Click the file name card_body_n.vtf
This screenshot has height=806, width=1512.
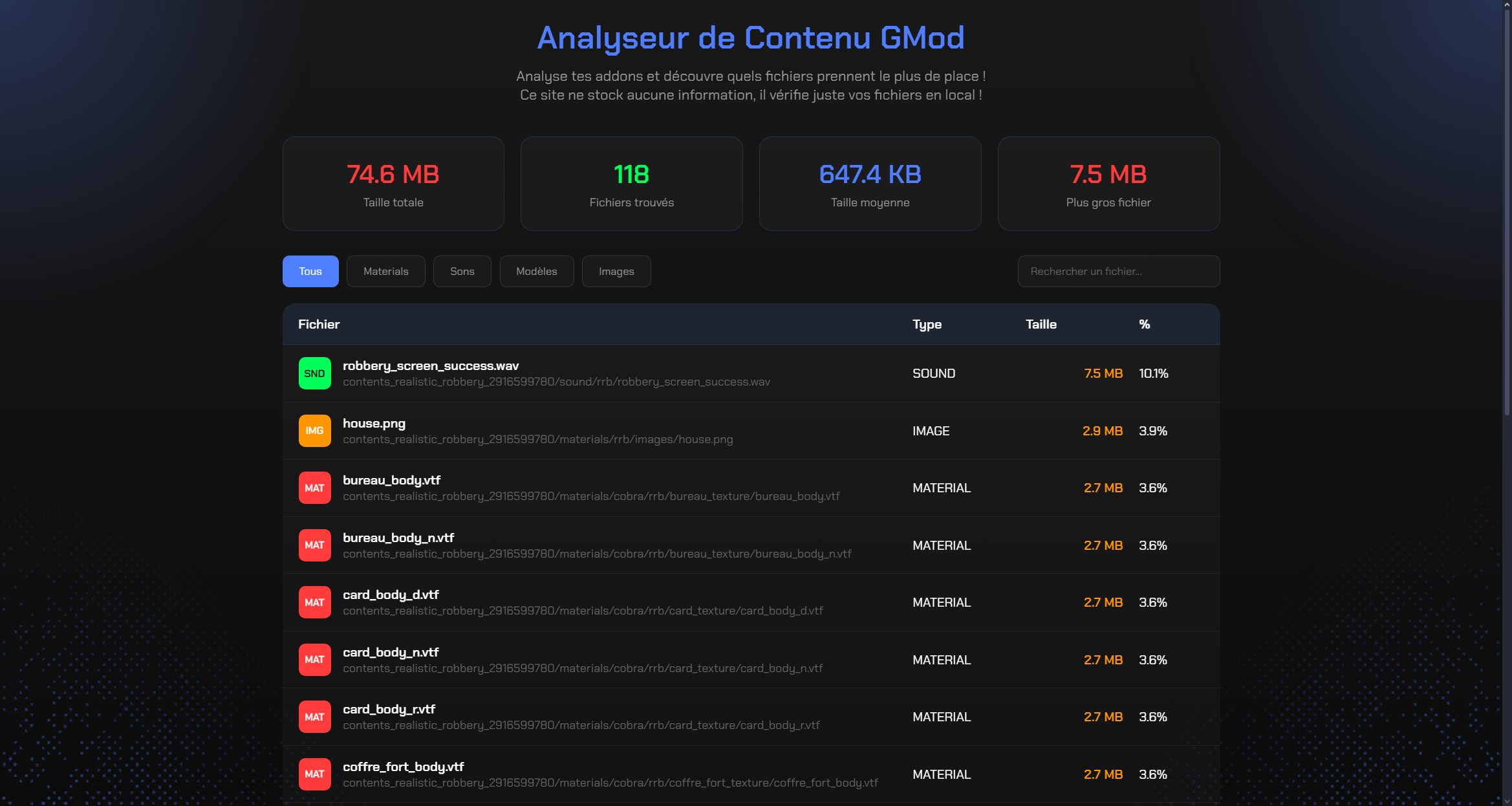[x=391, y=653]
